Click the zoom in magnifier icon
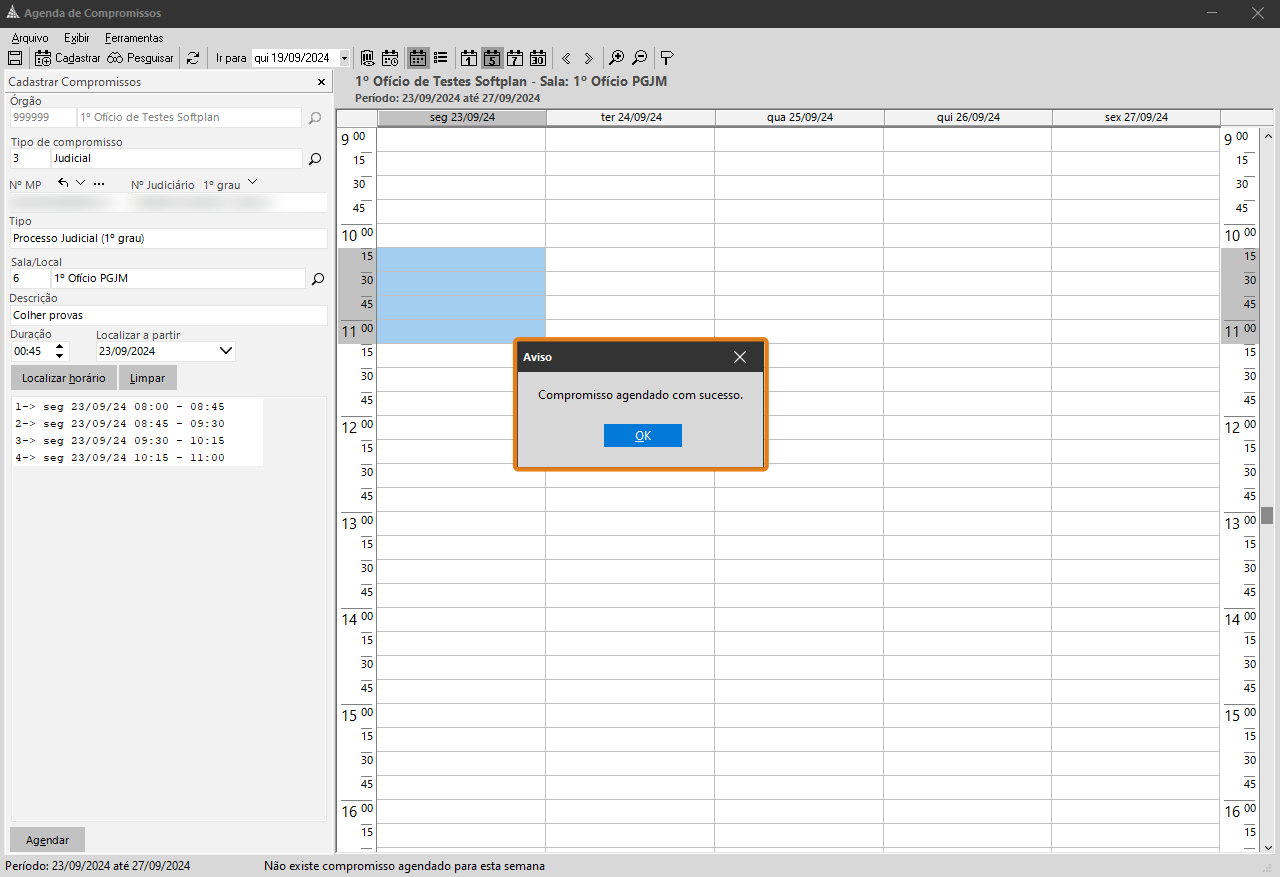This screenshot has height=877, width=1280. coord(617,58)
